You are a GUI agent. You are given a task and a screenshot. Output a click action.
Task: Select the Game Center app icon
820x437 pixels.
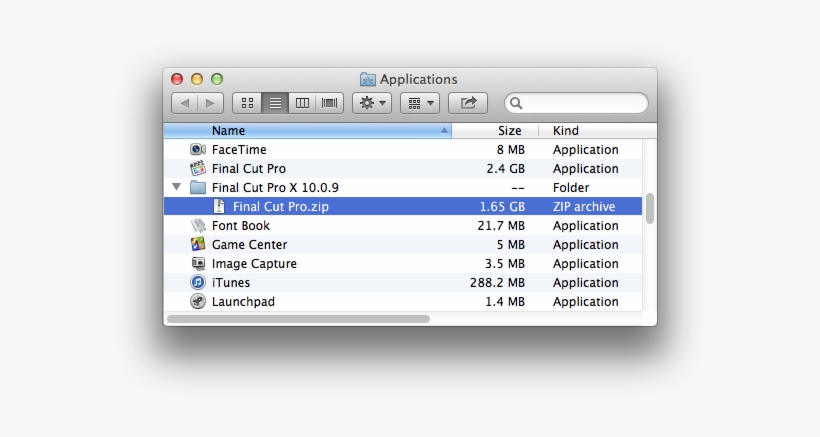pos(198,244)
